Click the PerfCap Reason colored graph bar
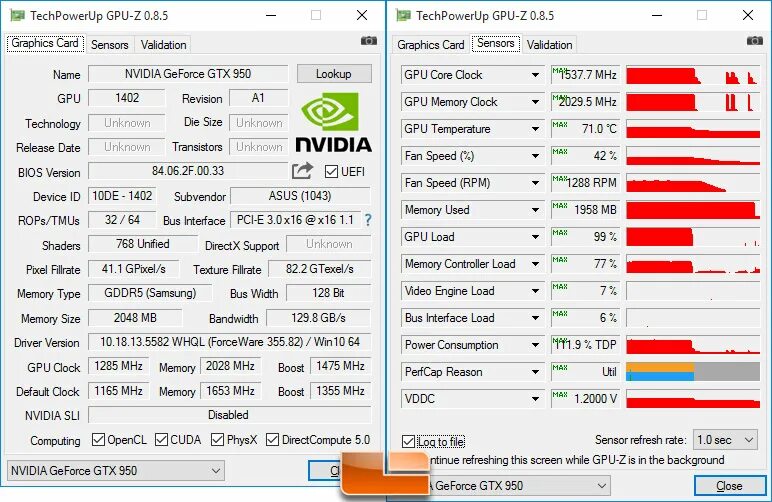 (x=693, y=372)
